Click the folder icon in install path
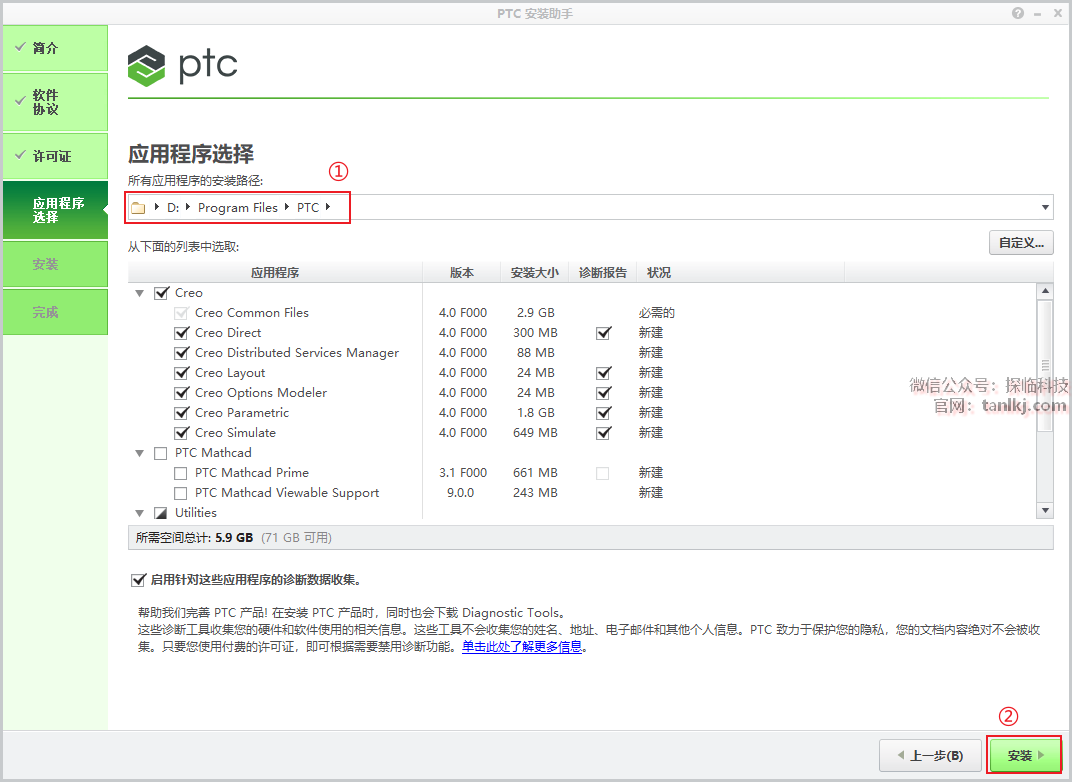 point(139,208)
